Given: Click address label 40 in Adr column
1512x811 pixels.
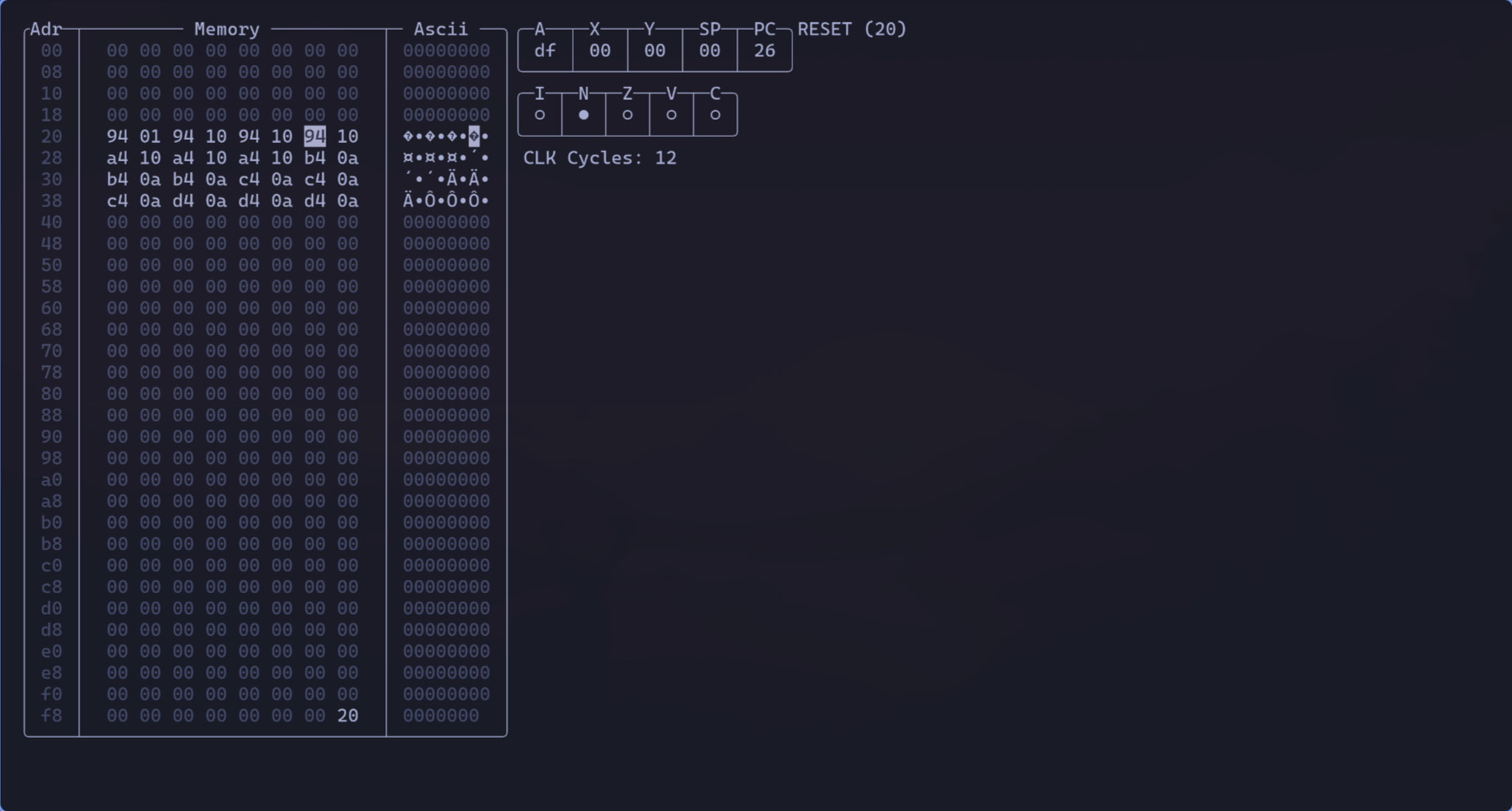Looking at the screenshot, I should pyautogui.click(x=52, y=223).
